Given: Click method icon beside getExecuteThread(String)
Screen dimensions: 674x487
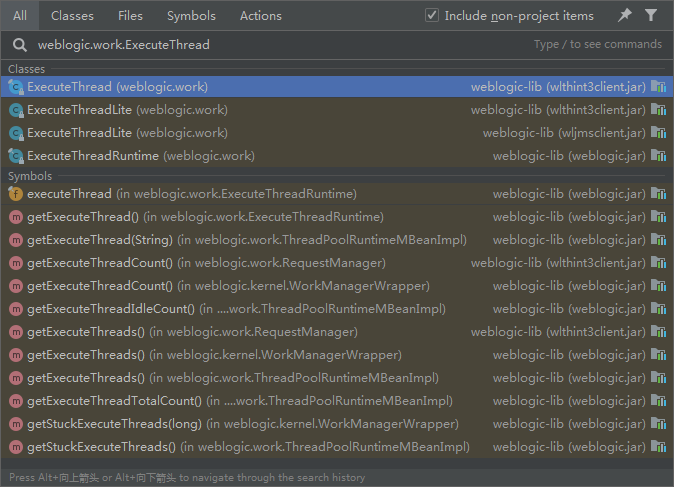Looking at the screenshot, I should [16, 240].
